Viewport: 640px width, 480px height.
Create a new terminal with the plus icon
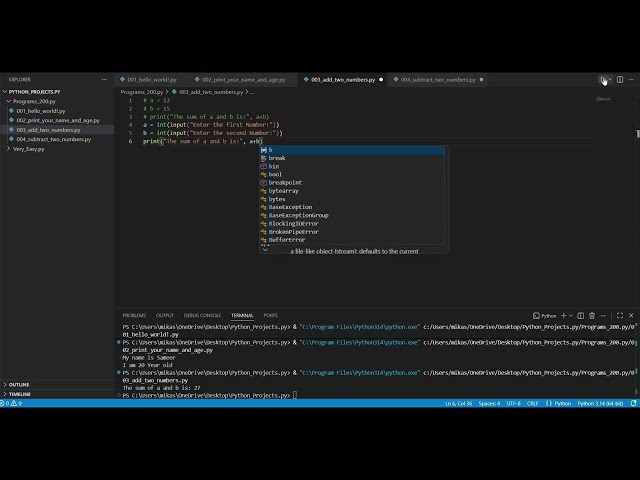(x=564, y=316)
